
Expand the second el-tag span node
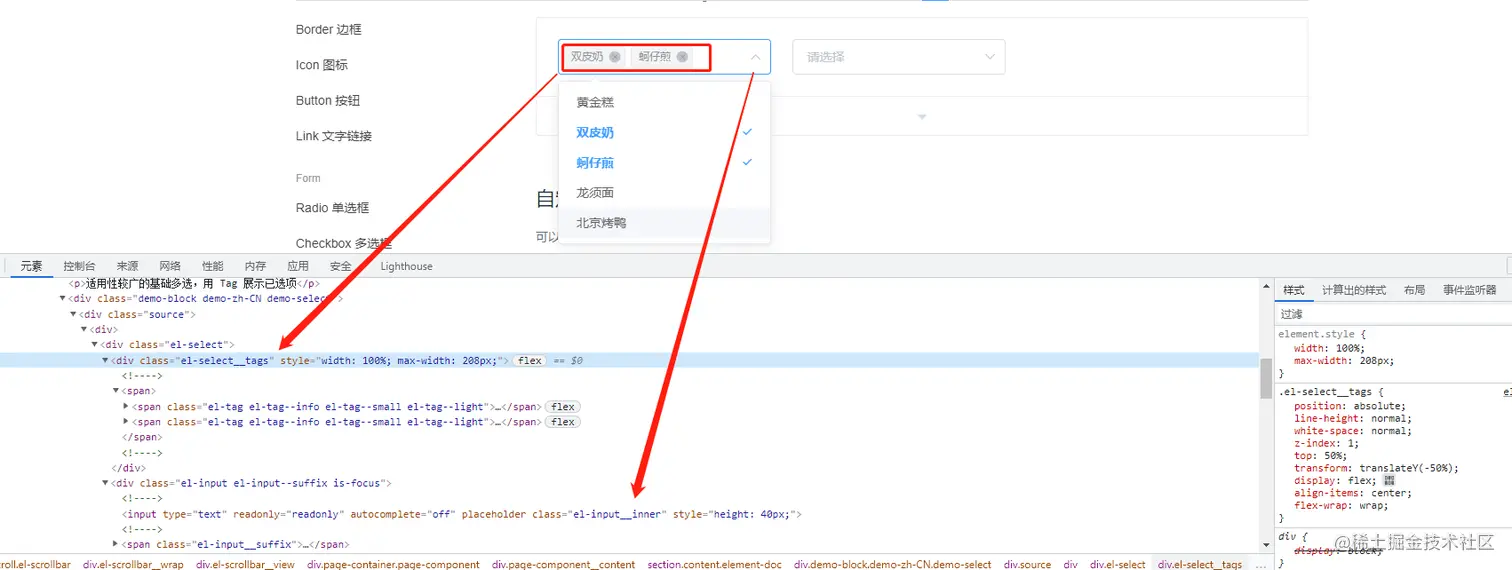point(126,422)
